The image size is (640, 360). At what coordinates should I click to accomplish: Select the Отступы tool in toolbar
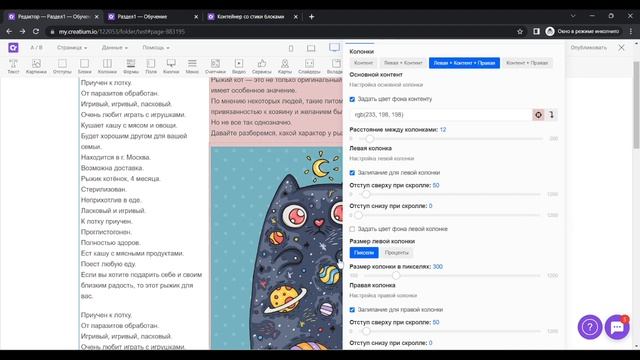tap(62, 67)
